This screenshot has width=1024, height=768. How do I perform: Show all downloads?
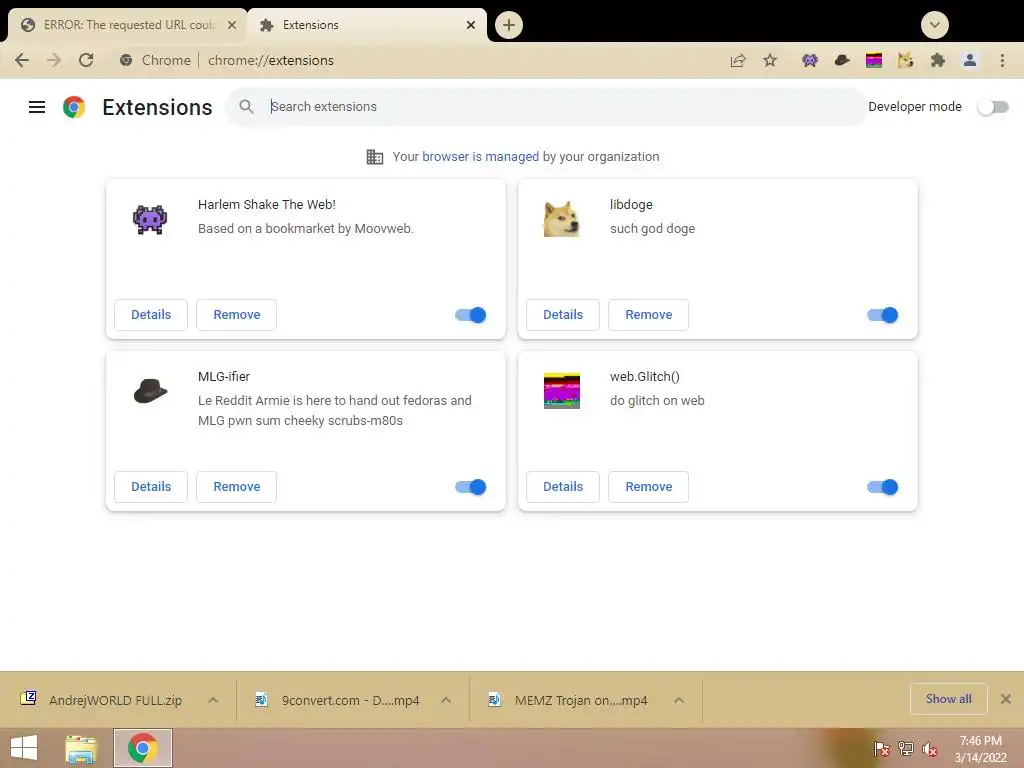(x=948, y=699)
